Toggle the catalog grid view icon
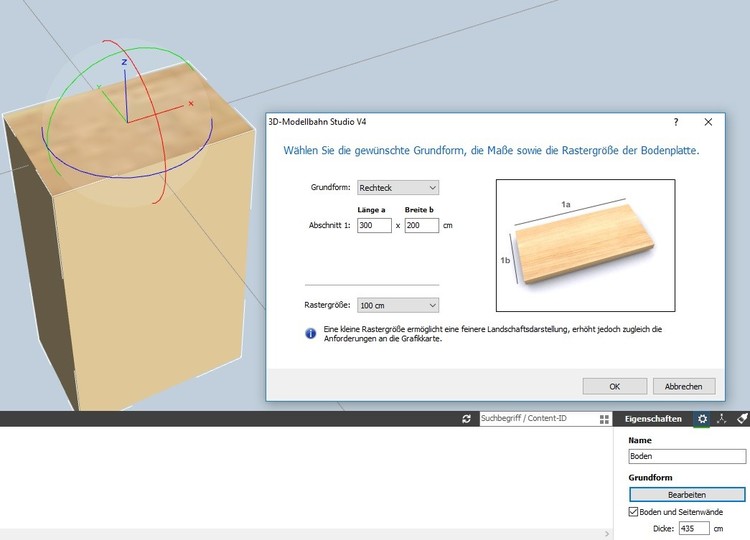 (x=604, y=419)
